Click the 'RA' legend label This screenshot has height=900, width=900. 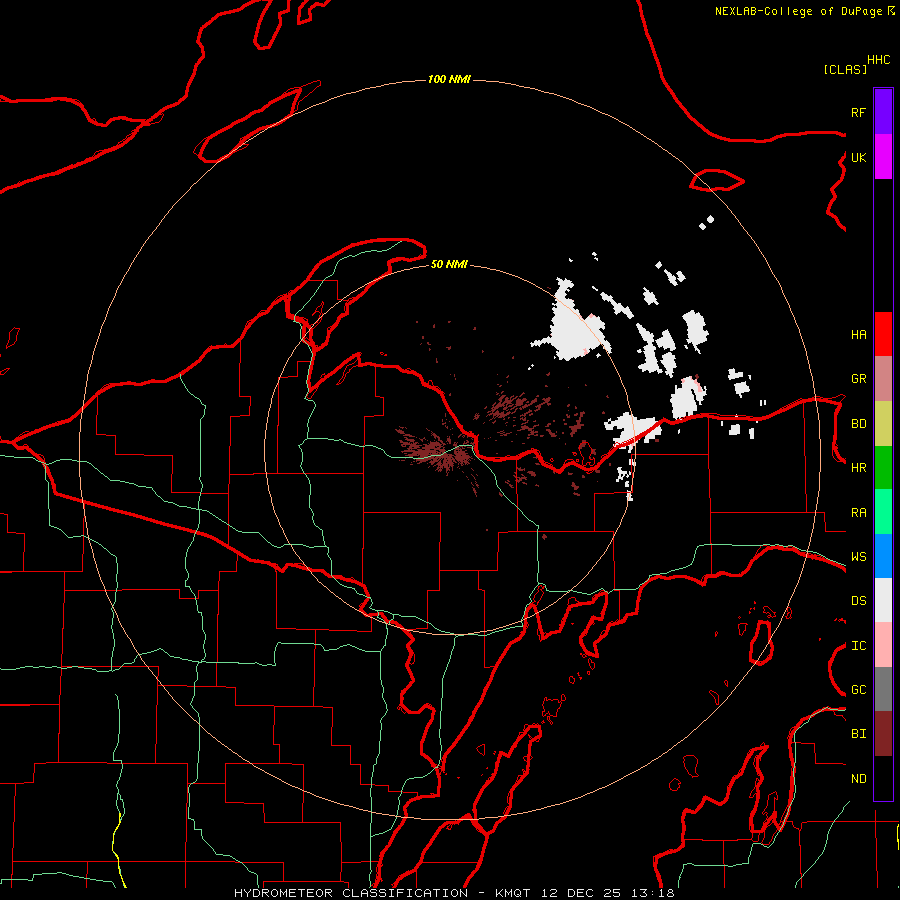coord(858,513)
